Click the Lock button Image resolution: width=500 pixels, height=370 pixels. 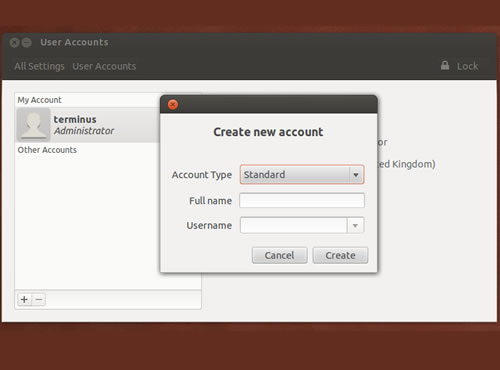point(459,66)
